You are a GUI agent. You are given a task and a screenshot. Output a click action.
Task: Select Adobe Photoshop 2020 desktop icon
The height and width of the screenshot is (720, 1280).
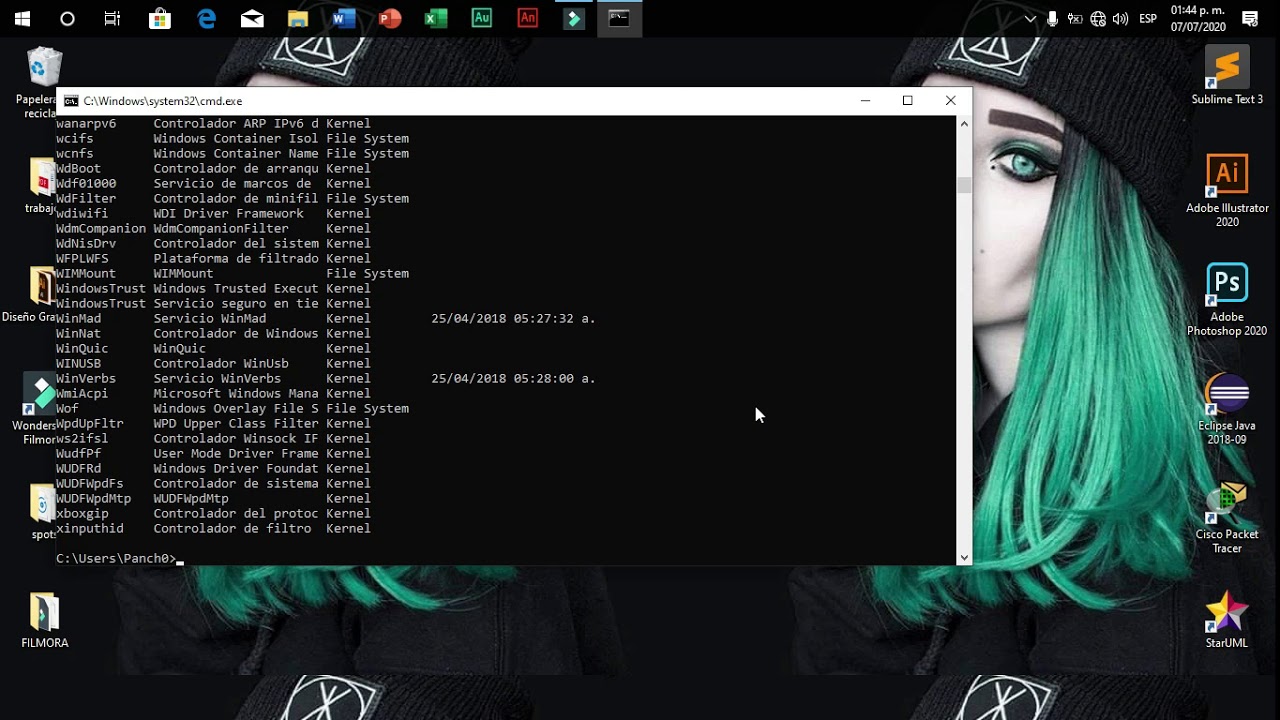[1227, 300]
